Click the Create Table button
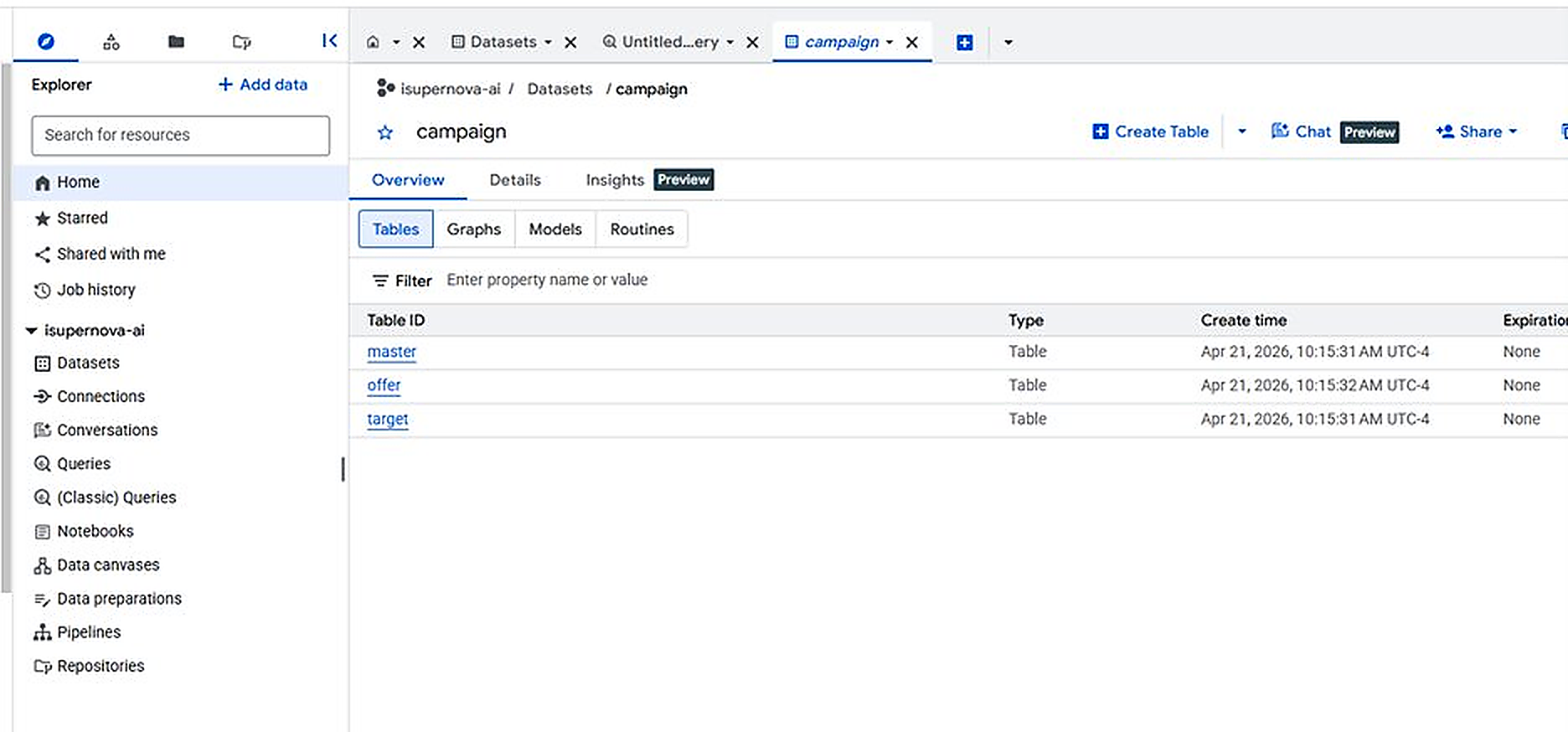 (1151, 131)
